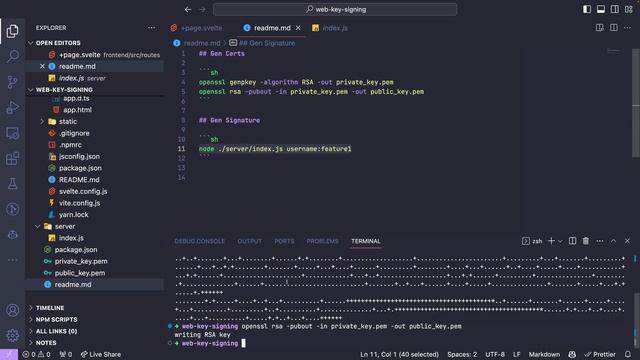Expand the NPM Scripts section
Viewport: 640px width, 360px height.
point(56,319)
